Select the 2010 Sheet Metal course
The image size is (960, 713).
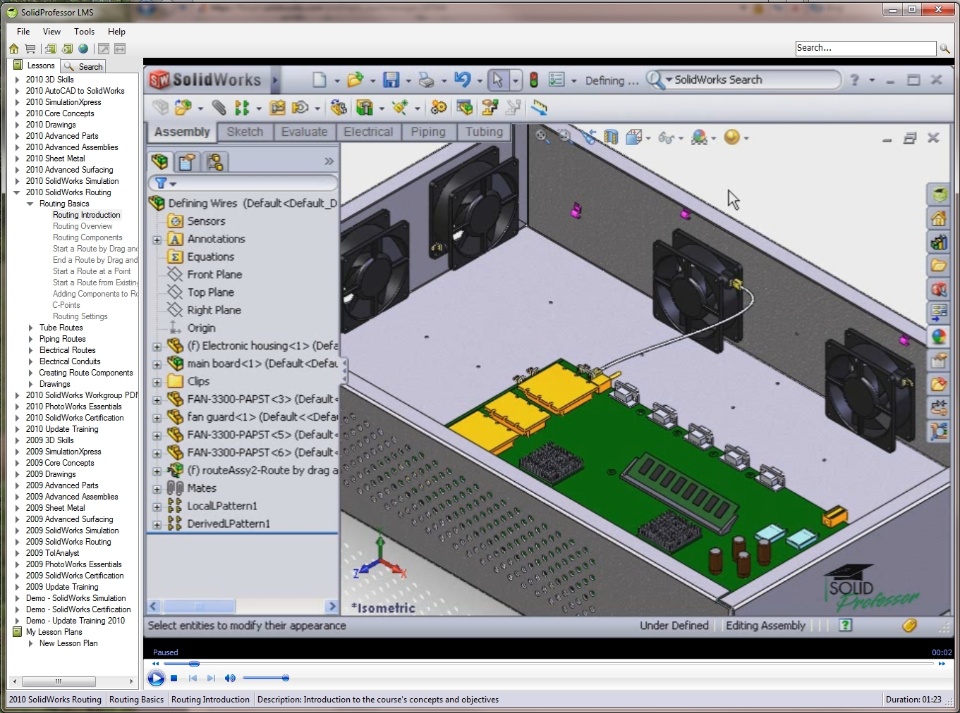click(x=55, y=159)
